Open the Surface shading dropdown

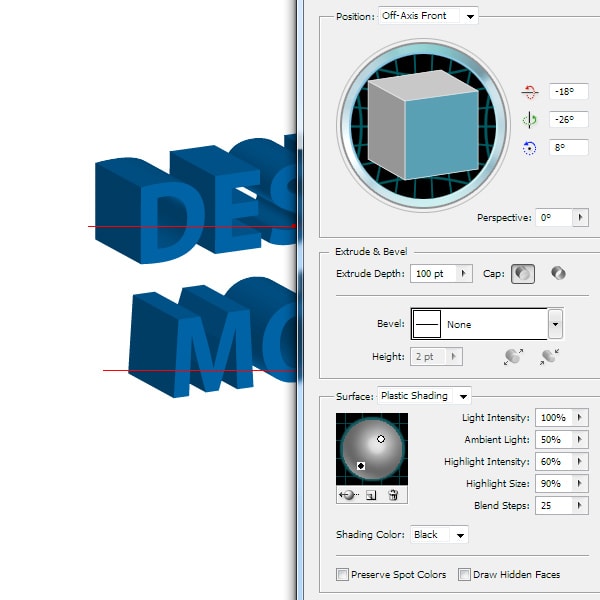click(461, 396)
